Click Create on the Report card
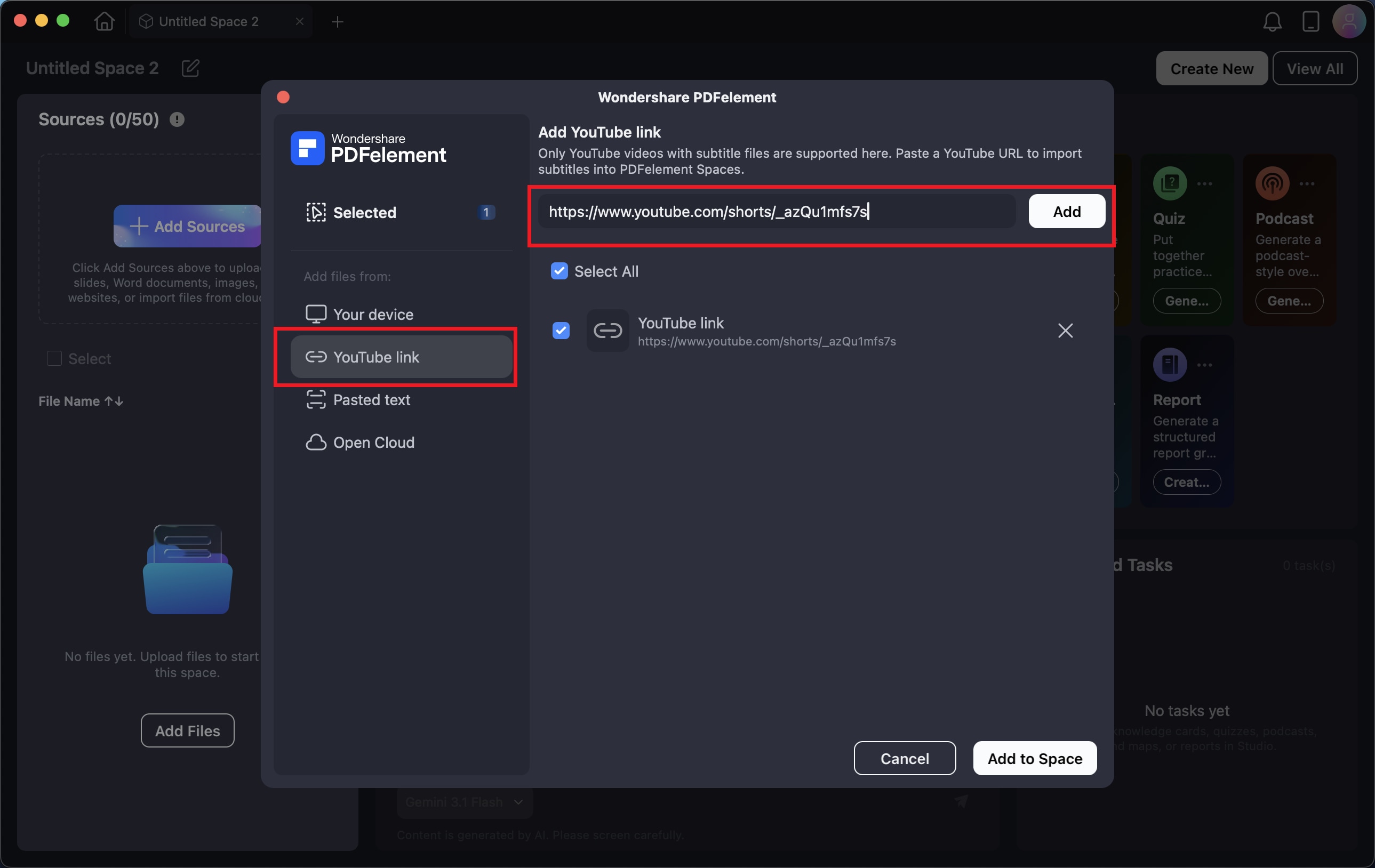The width and height of the screenshot is (1375, 868). 1187,482
